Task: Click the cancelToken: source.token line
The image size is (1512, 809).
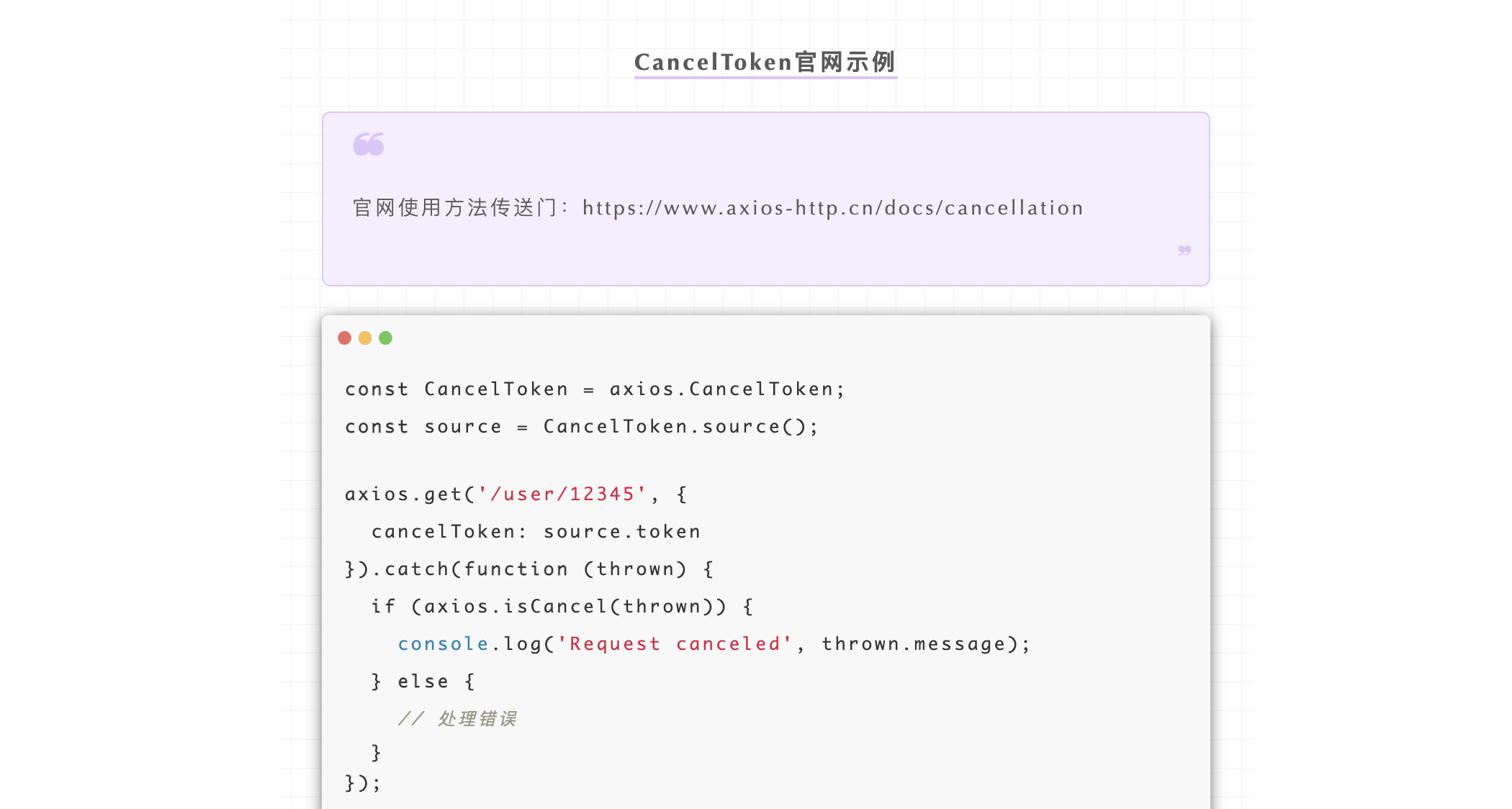Action: point(536,532)
